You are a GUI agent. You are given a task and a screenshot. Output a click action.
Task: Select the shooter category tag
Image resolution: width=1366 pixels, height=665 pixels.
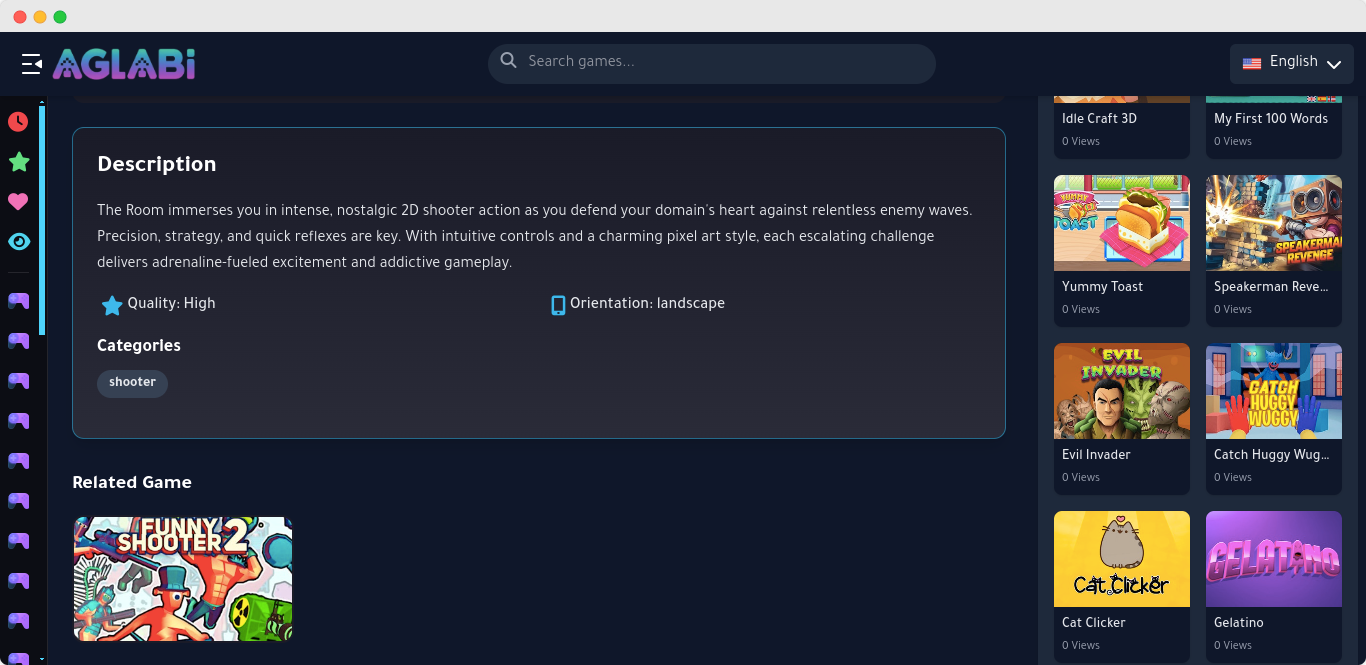132,383
